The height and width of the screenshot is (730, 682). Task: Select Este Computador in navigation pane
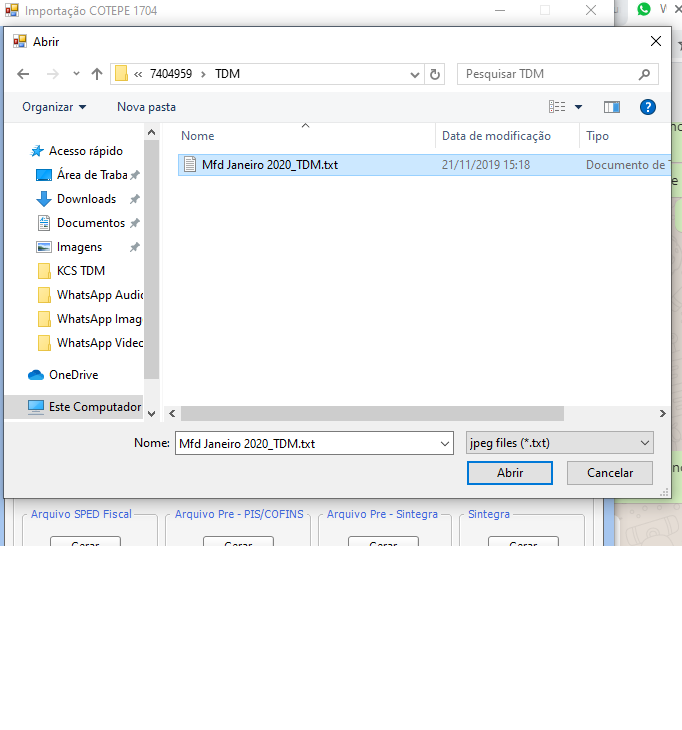(x=95, y=407)
